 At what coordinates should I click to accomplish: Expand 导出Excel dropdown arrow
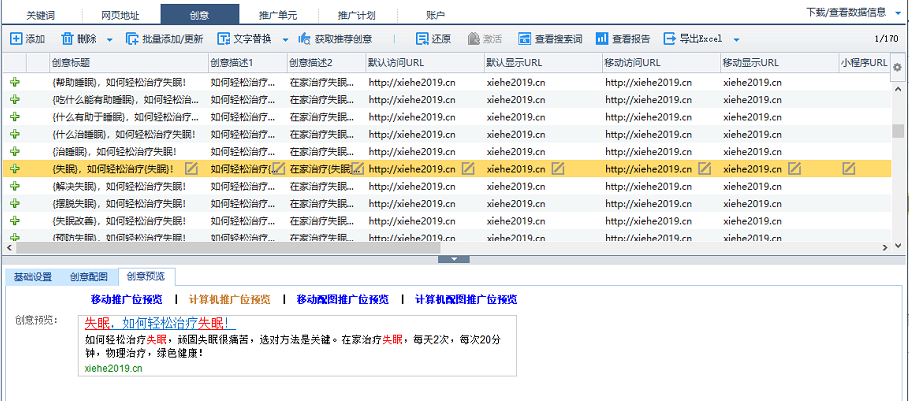tap(736, 39)
